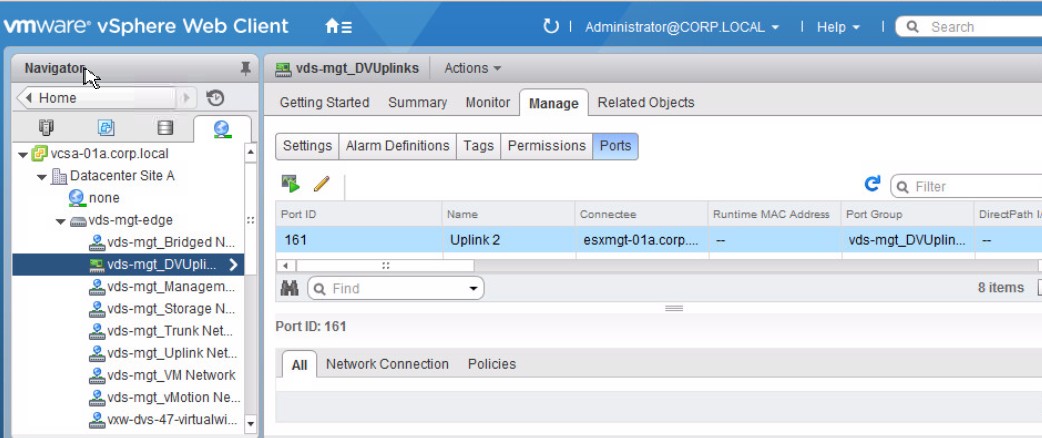Select vds-mgt_Uplink Net... port group
Image resolution: width=1042 pixels, height=438 pixels.
162,353
